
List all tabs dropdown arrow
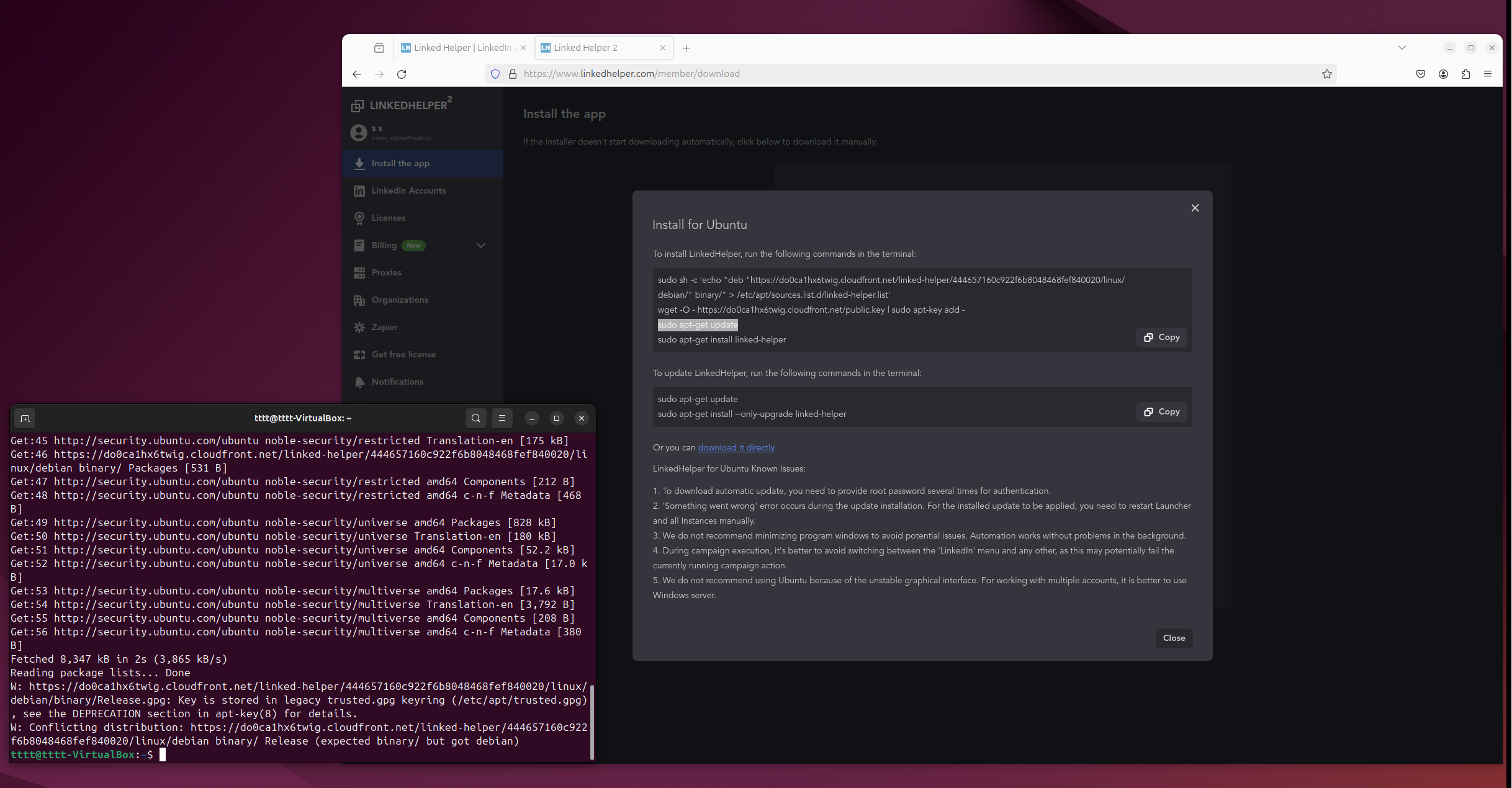pos(1402,48)
